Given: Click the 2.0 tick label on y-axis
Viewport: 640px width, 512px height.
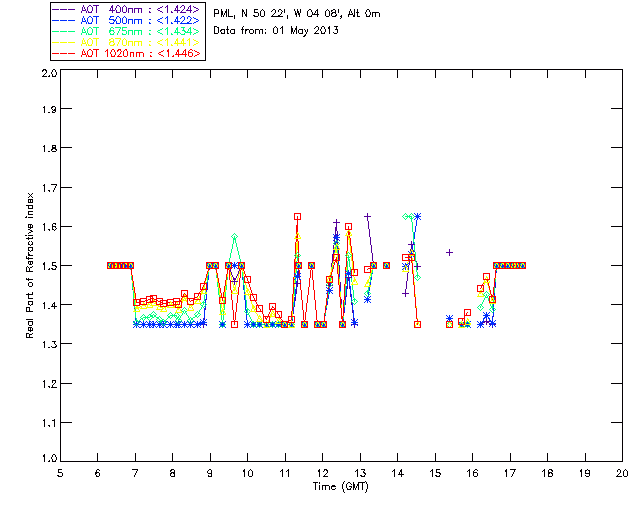Looking at the screenshot, I should [x=49, y=73].
